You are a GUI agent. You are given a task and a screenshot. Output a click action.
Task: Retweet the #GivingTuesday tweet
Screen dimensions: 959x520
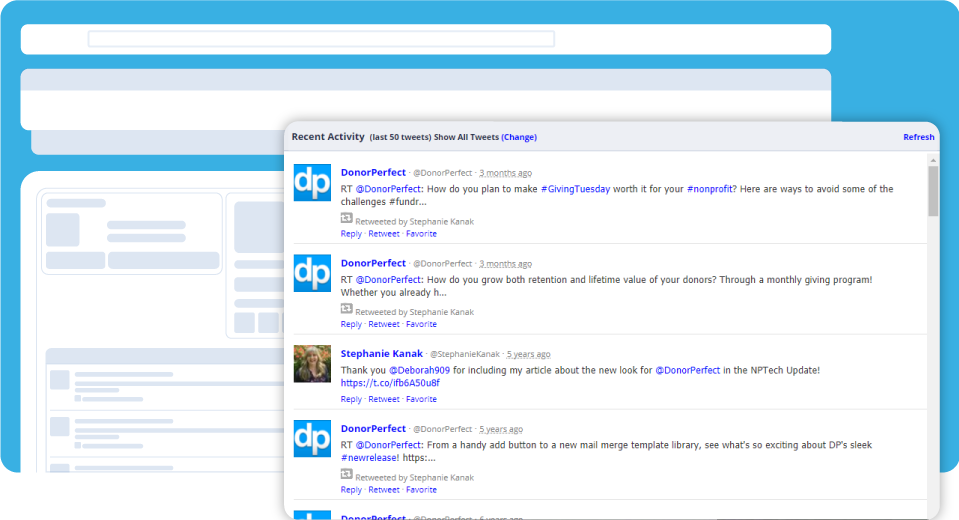(x=383, y=234)
